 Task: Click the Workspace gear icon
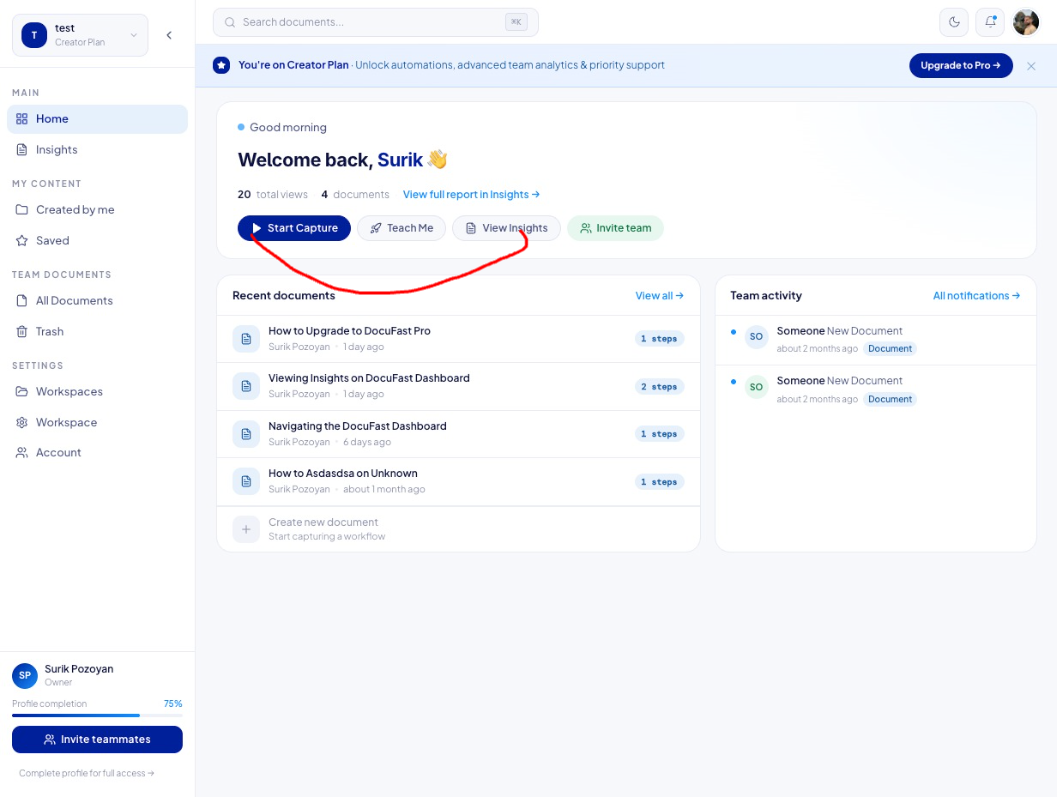coord(22,423)
